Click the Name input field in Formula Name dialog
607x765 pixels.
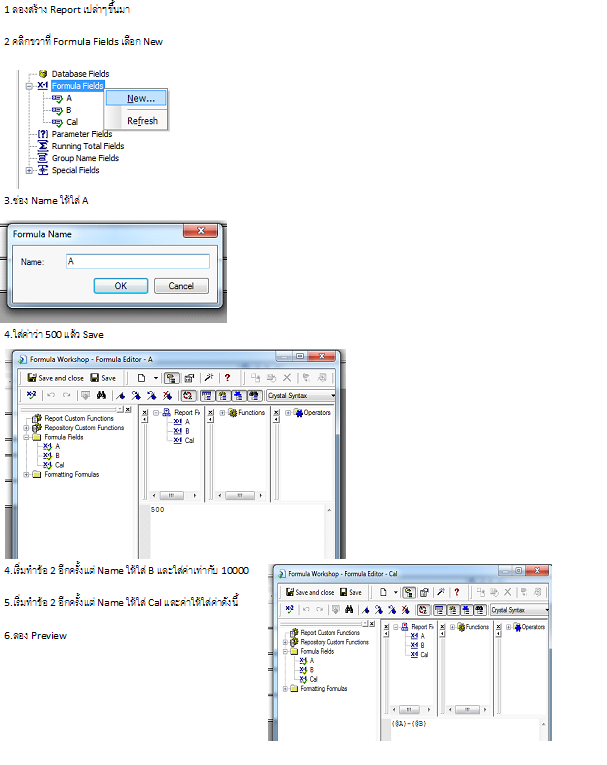138,262
